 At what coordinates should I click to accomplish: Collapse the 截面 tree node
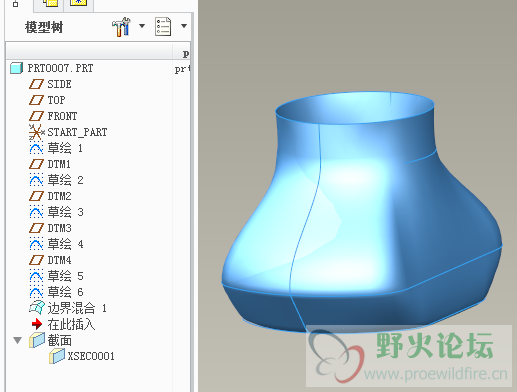click(x=18, y=340)
